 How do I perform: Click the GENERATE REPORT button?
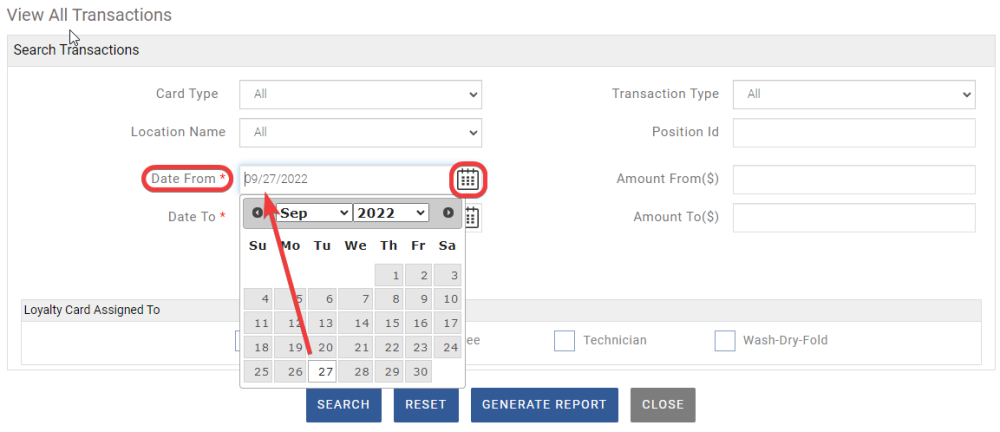coord(544,405)
